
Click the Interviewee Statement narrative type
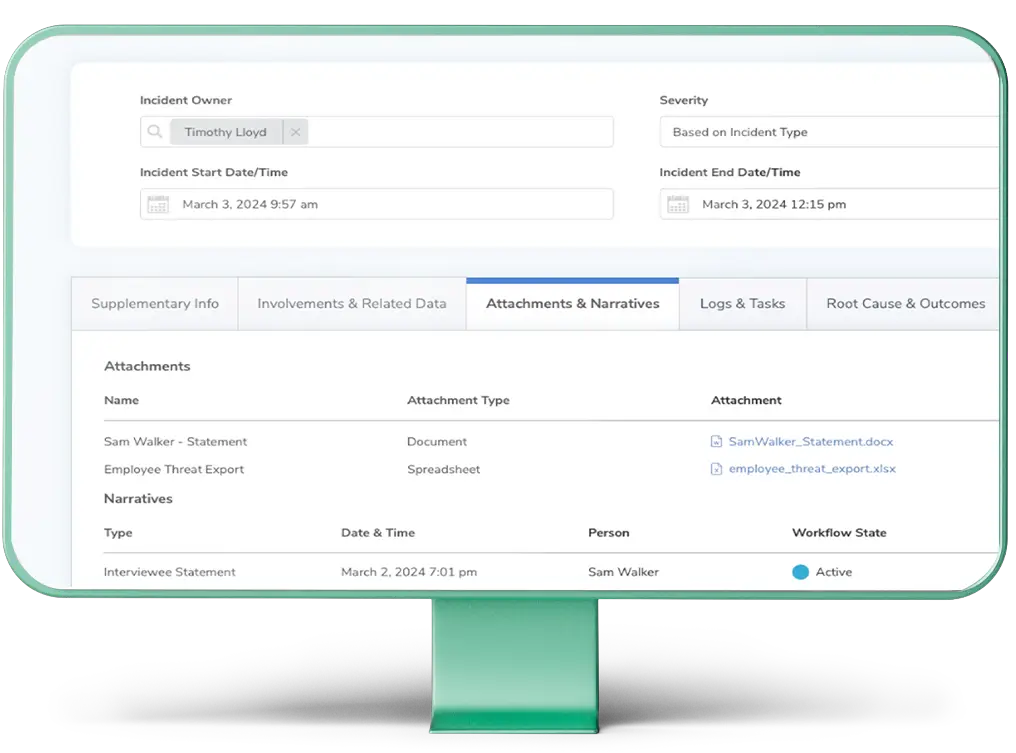170,572
